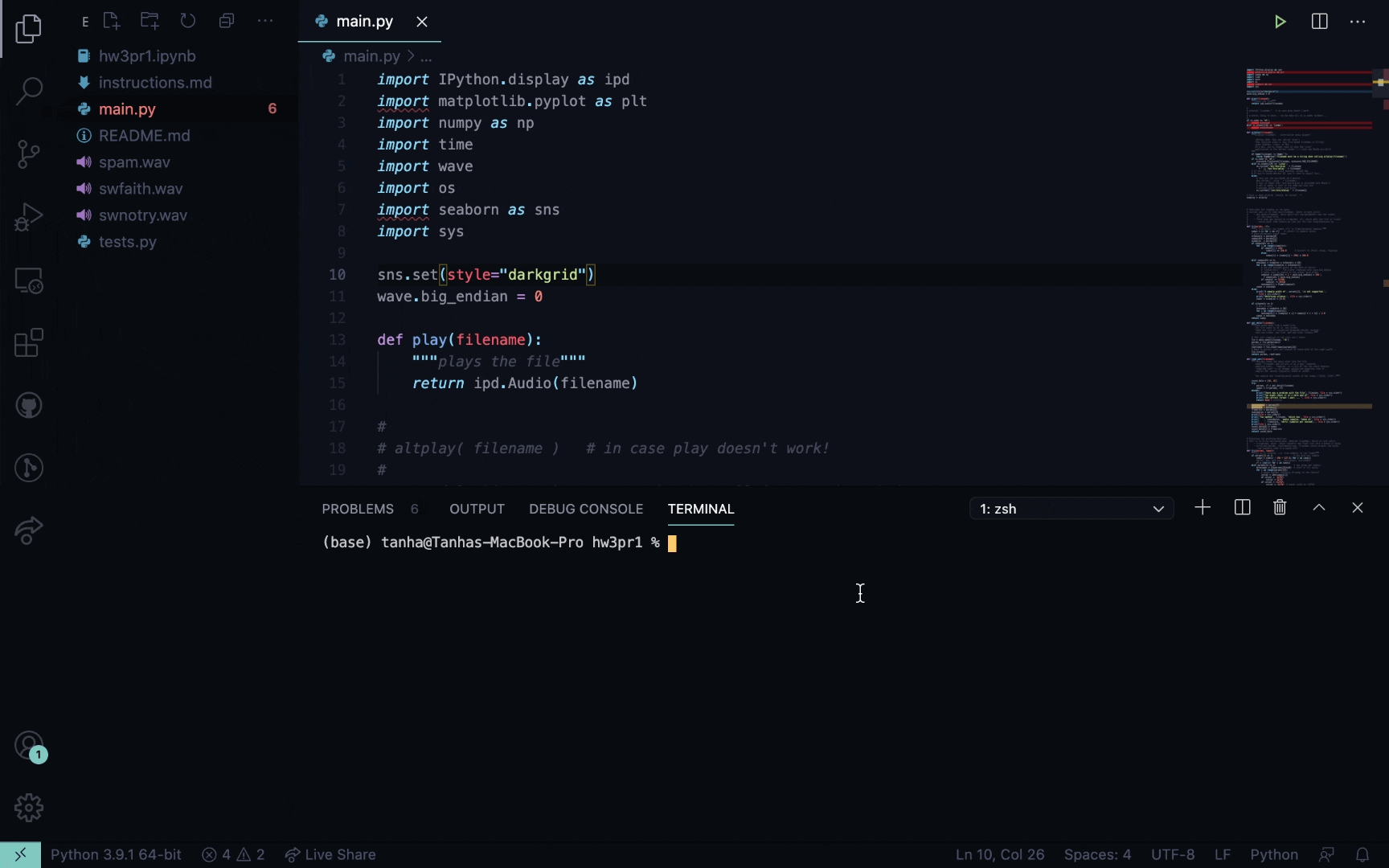Image resolution: width=1389 pixels, height=868 pixels.
Task: Open editor More Actions ellipsis menu
Action: coord(1358,22)
